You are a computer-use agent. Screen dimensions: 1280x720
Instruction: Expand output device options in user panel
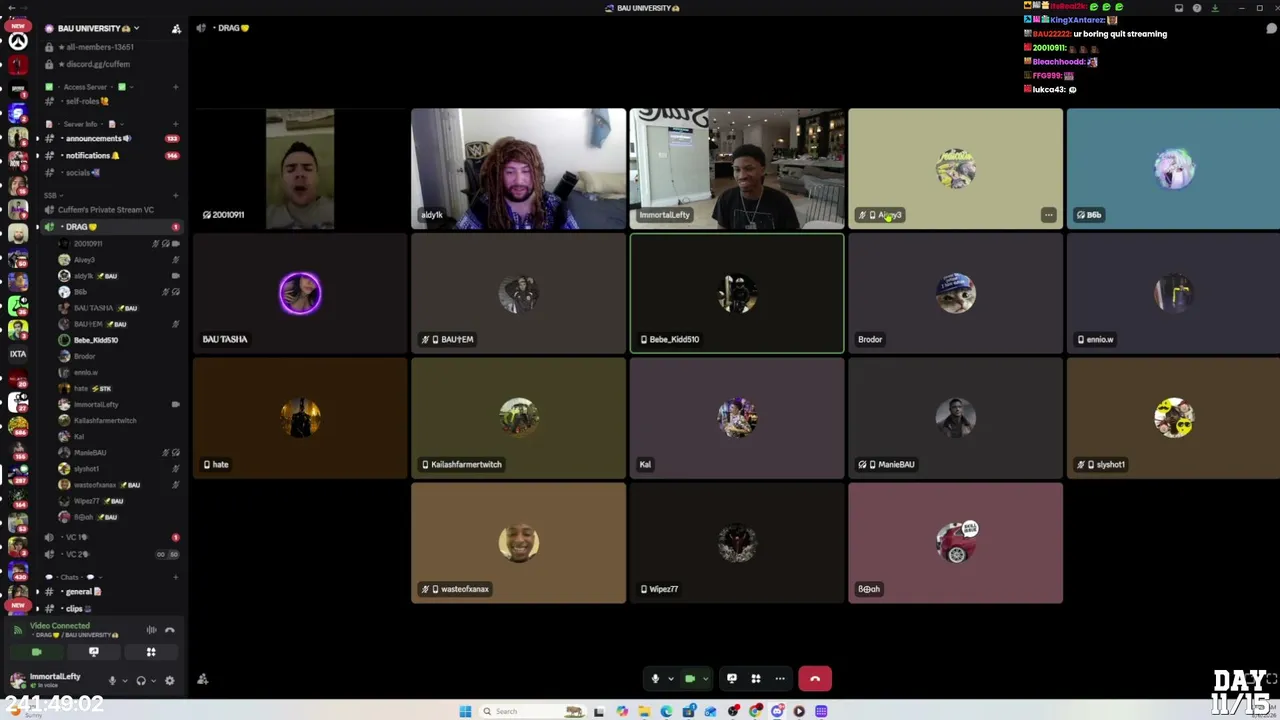point(153,681)
